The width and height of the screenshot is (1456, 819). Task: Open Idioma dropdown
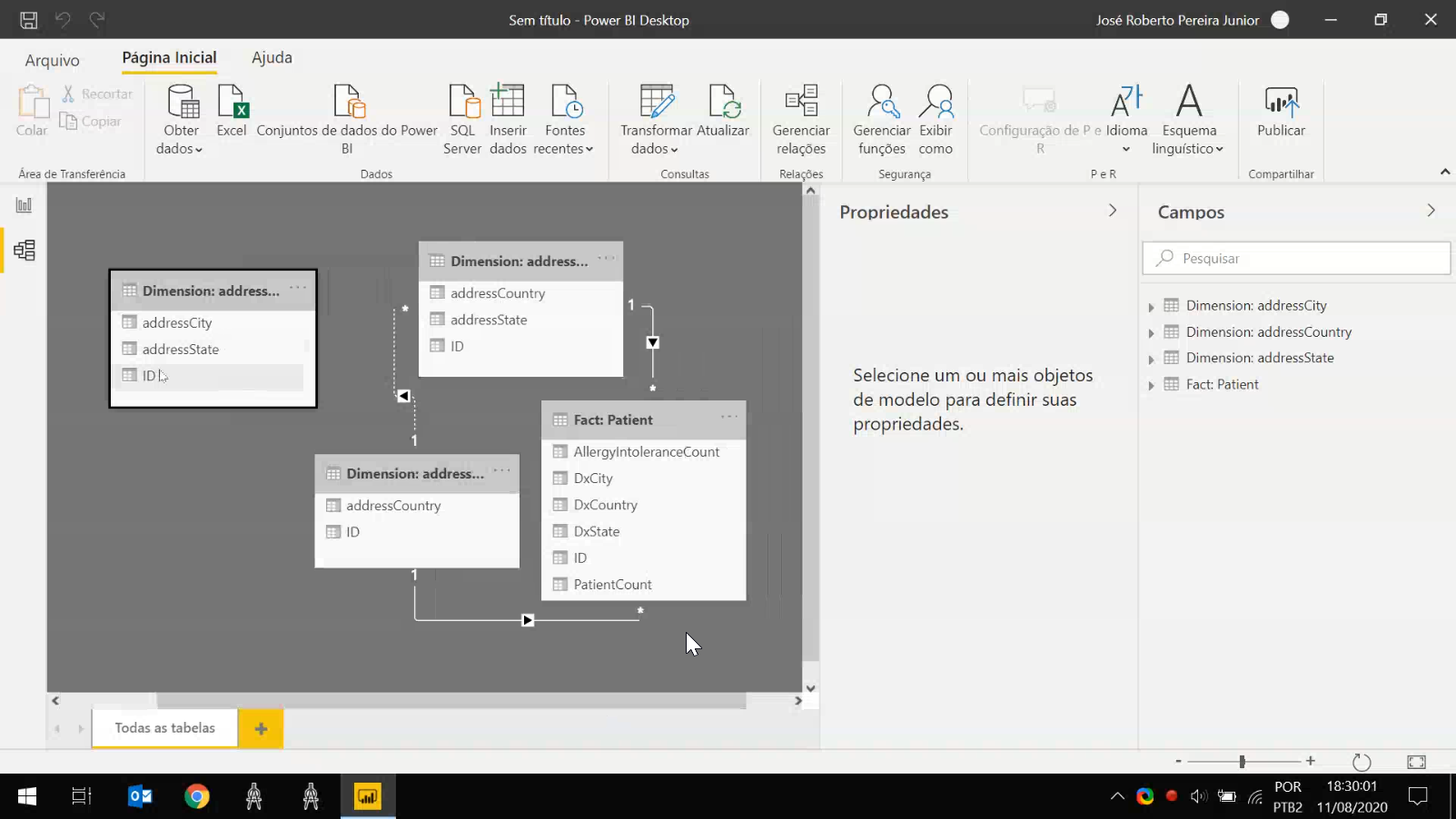1126,119
